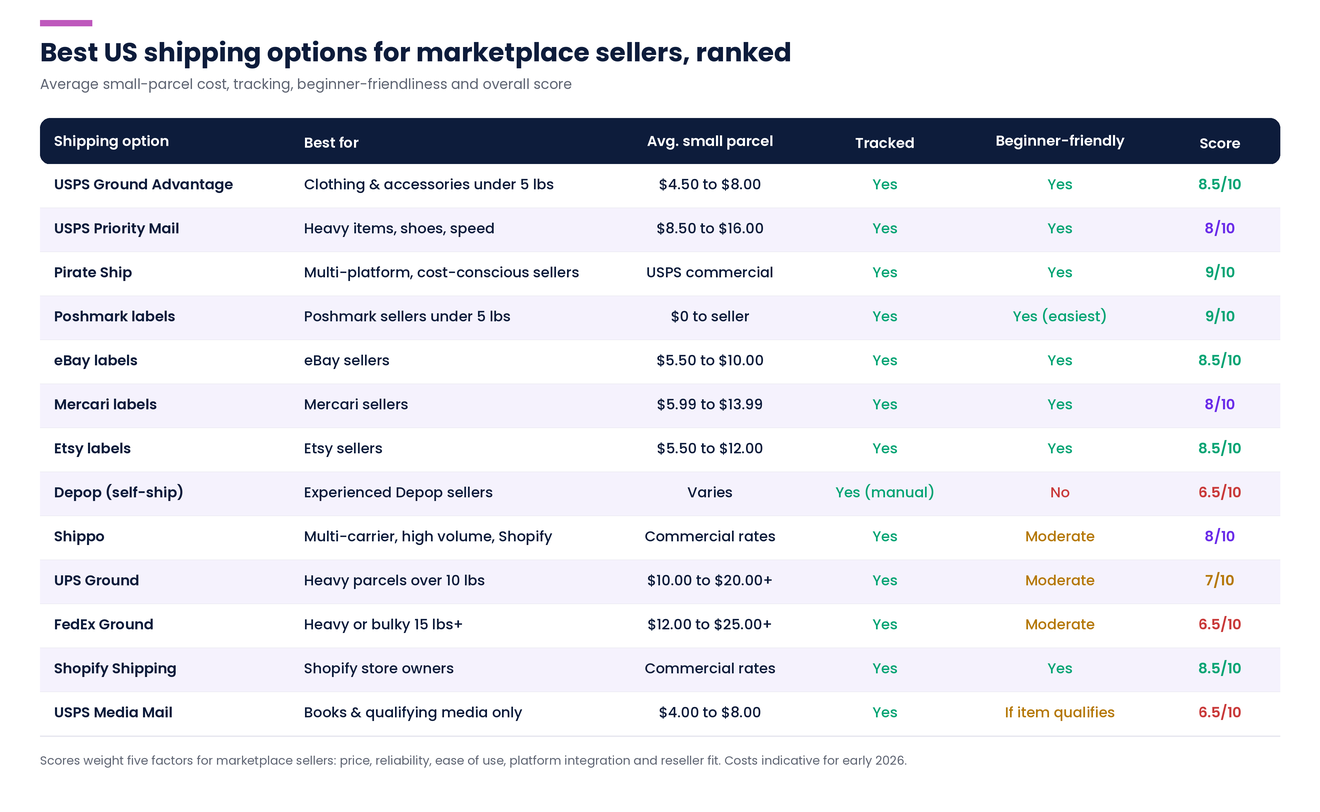
Task: Select the 'USPS Ground Advantage' row name
Action: click(x=143, y=184)
